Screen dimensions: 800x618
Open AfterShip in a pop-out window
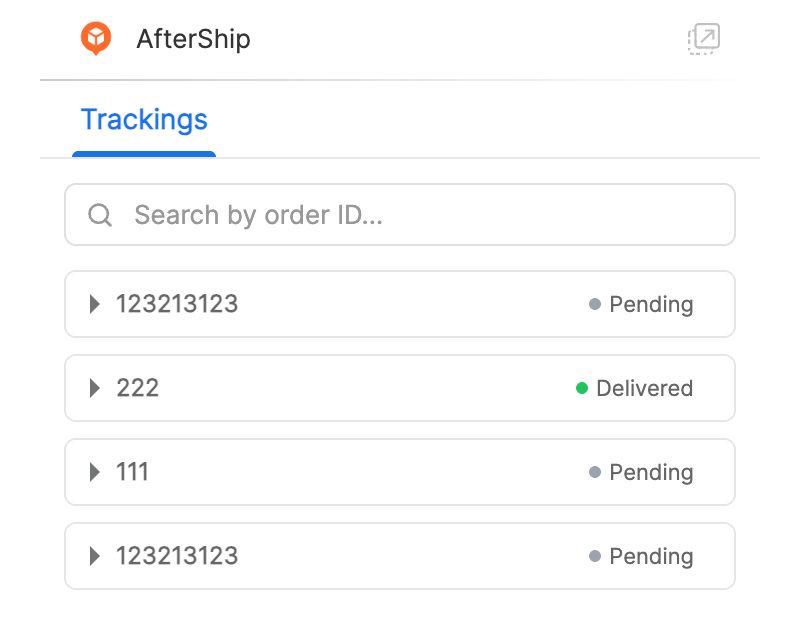coord(704,40)
